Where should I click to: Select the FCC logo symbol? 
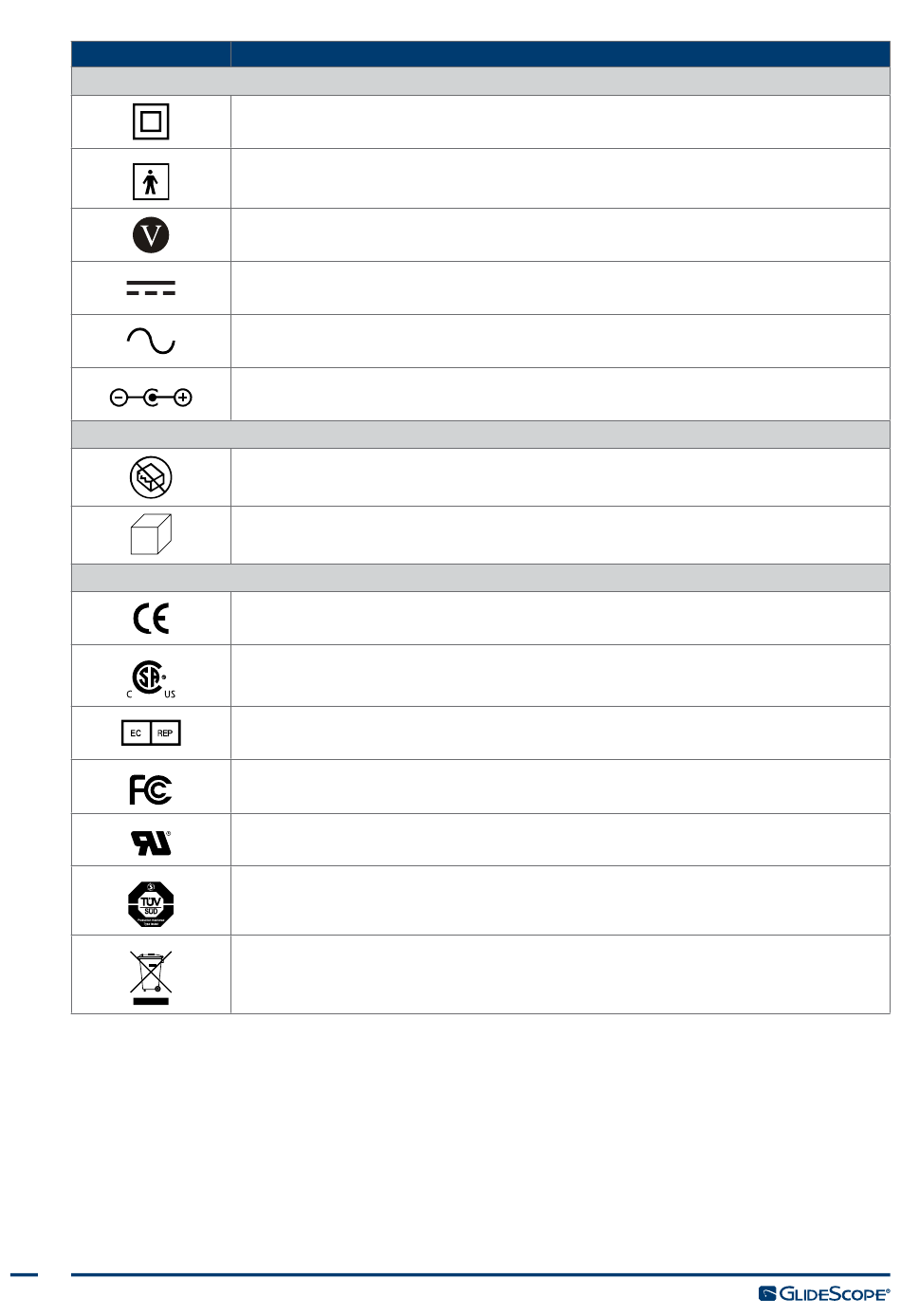151,789
